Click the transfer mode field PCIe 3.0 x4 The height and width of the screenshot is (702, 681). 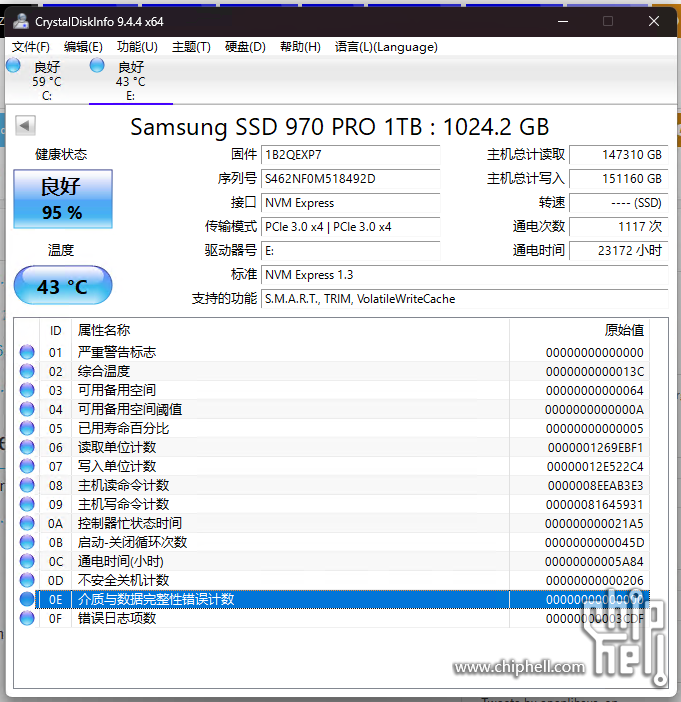351,227
